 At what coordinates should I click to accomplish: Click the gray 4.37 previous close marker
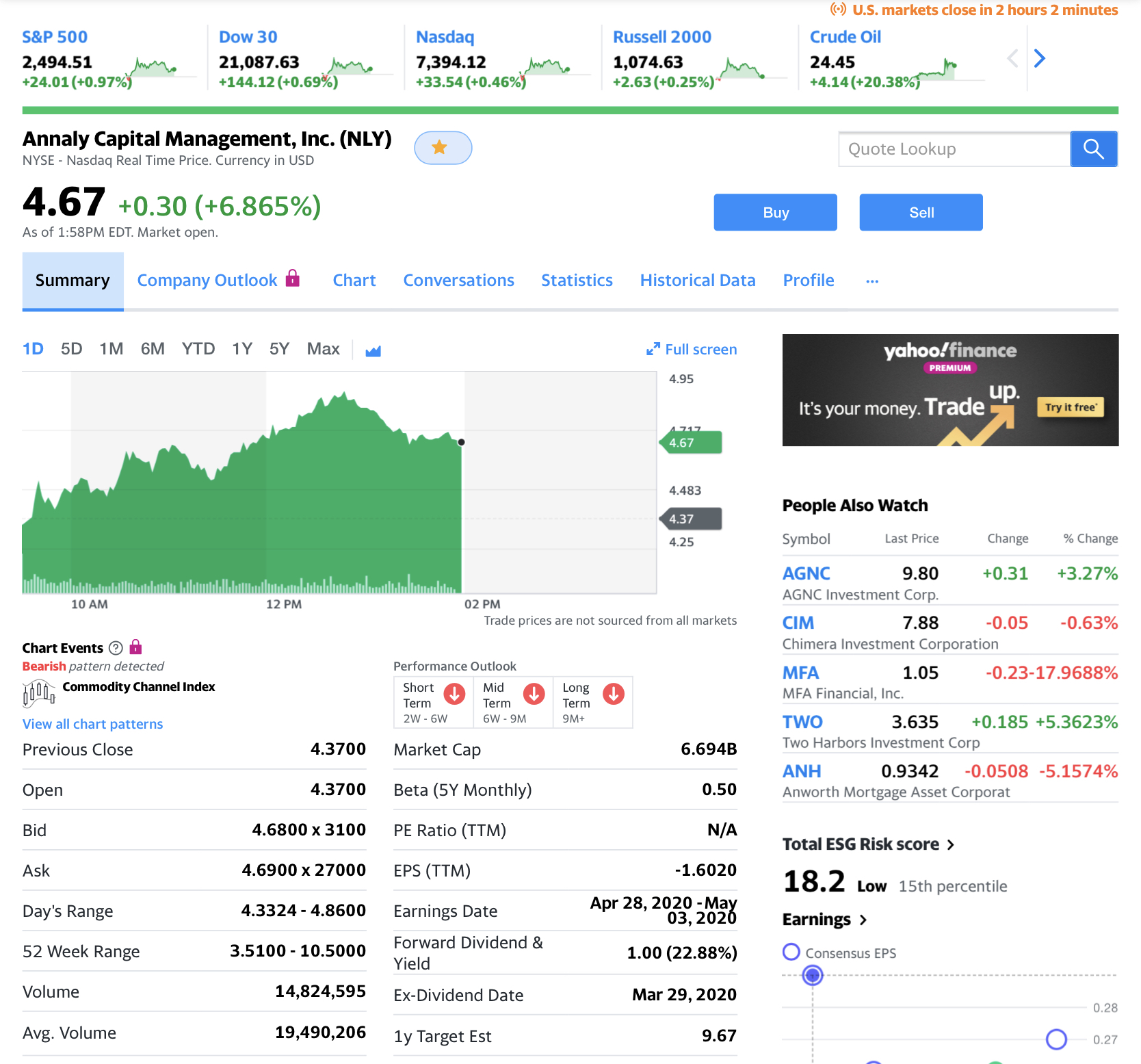[x=691, y=519]
